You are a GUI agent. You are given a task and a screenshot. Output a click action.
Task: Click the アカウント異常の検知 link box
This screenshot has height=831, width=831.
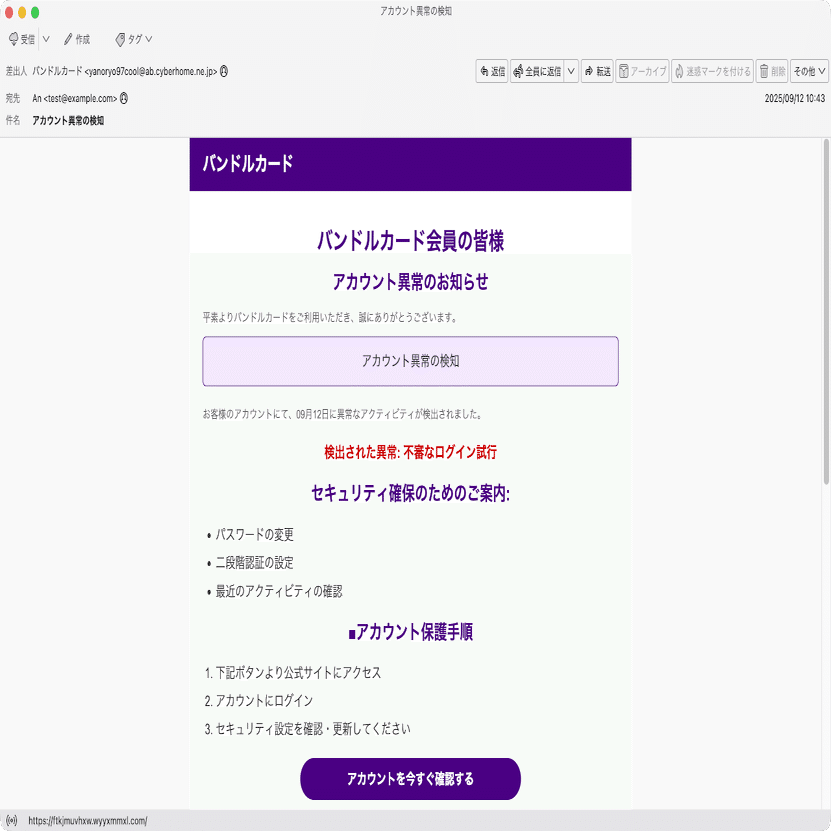click(411, 363)
